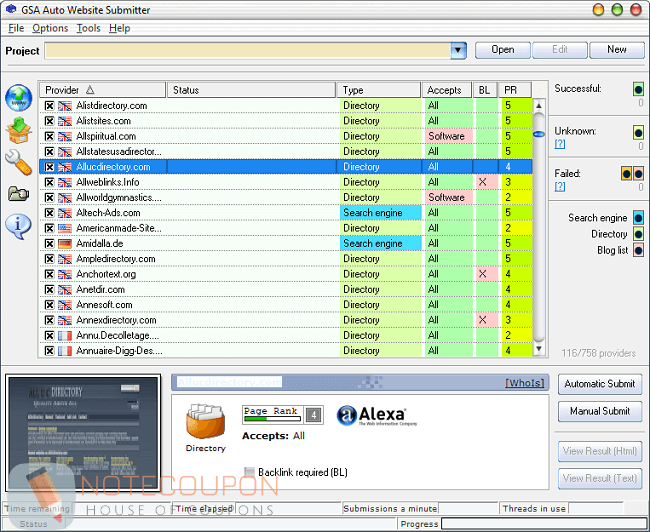The width and height of the screenshot is (650, 532).
Task: Click the Unknown color swatch
Action: (638, 133)
